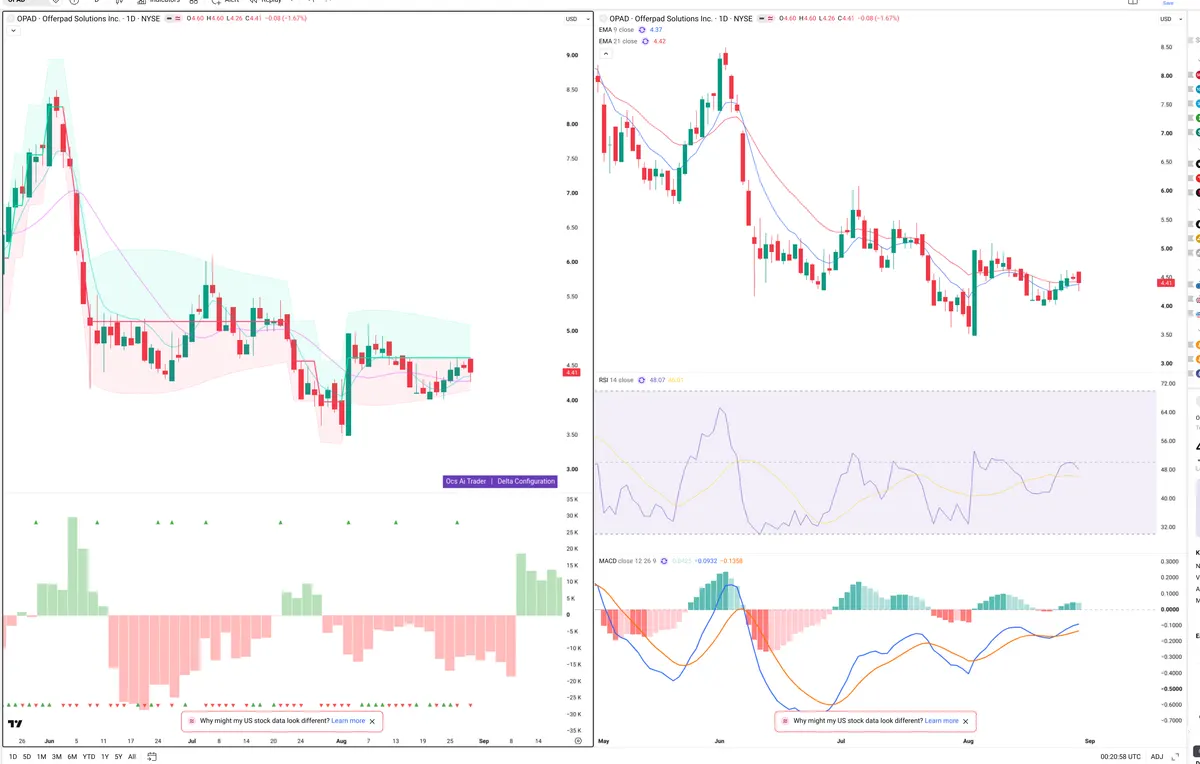
Task: Click the TradingView logo on left chart
Action: (x=15, y=724)
